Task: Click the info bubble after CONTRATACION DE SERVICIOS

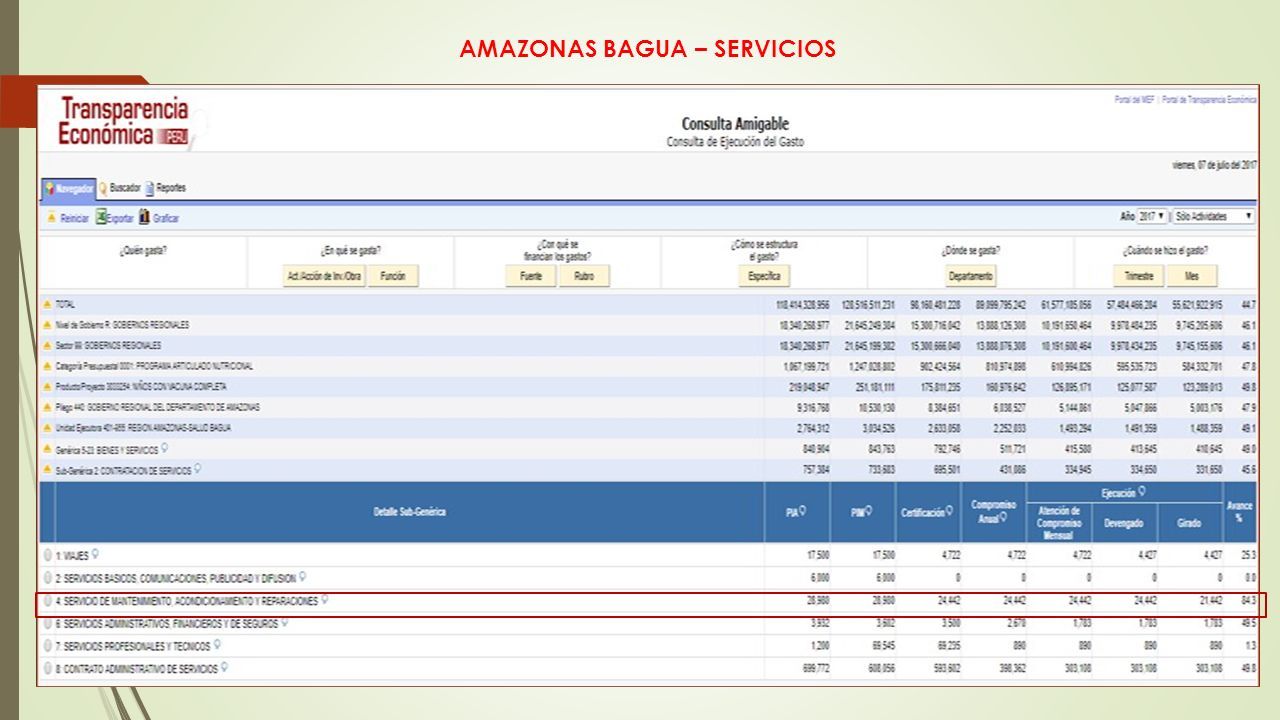Action: (198, 469)
